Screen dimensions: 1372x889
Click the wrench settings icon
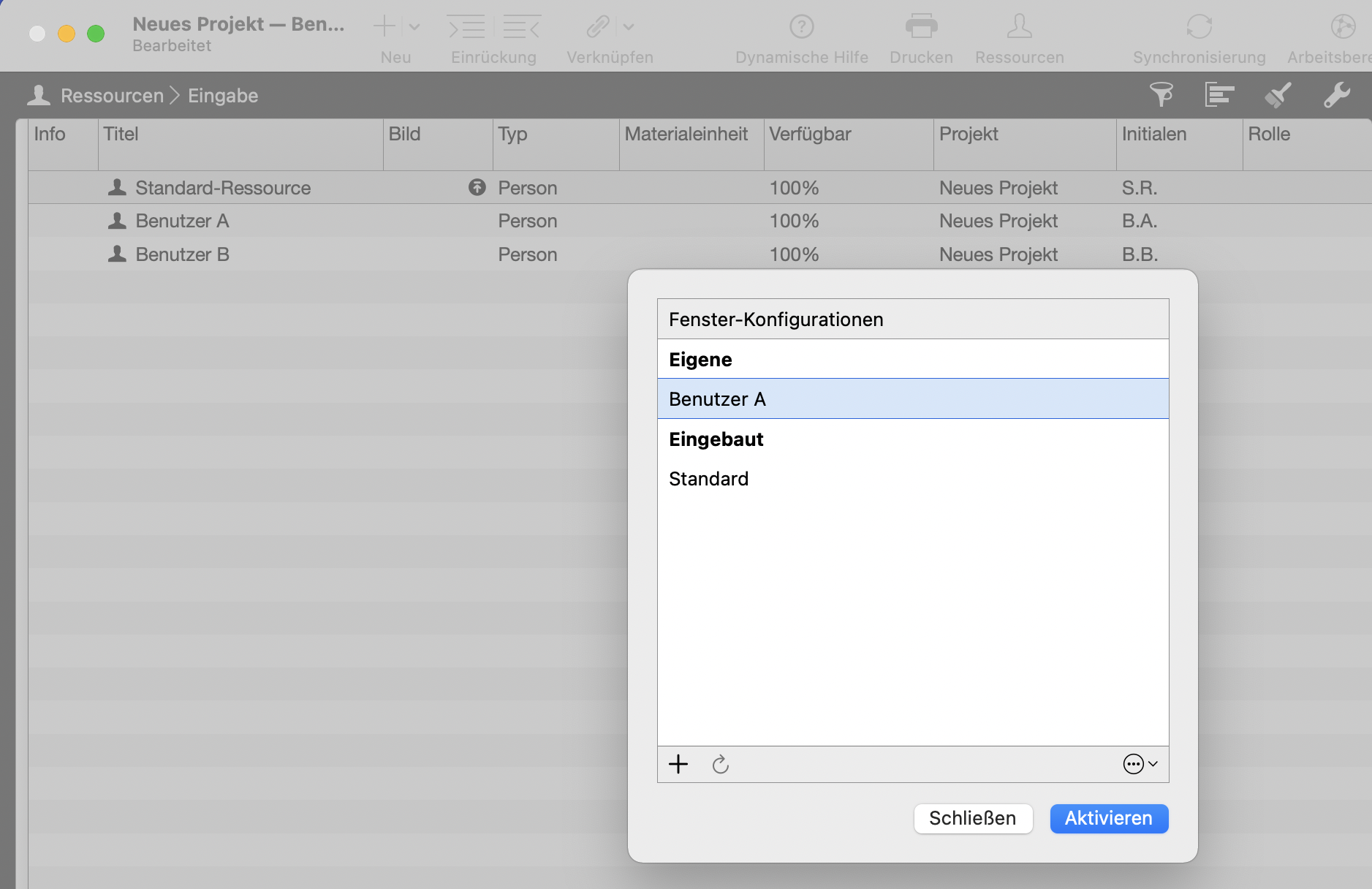click(x=1336, y=95)
